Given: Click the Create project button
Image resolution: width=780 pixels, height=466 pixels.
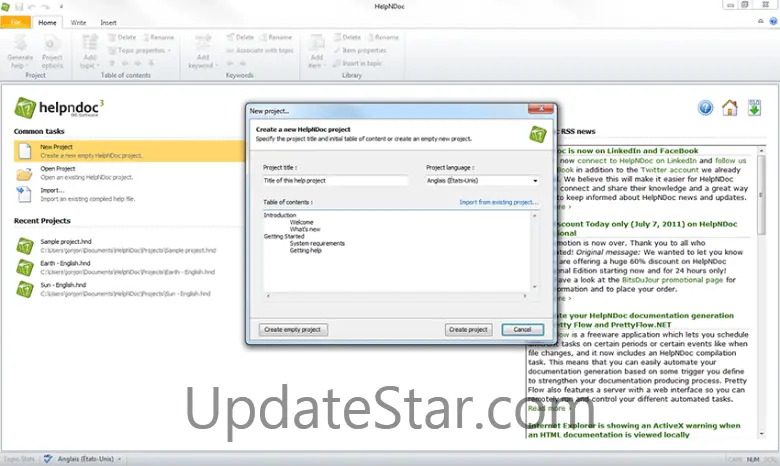Looking at the screenshot, I should point(468,329).
